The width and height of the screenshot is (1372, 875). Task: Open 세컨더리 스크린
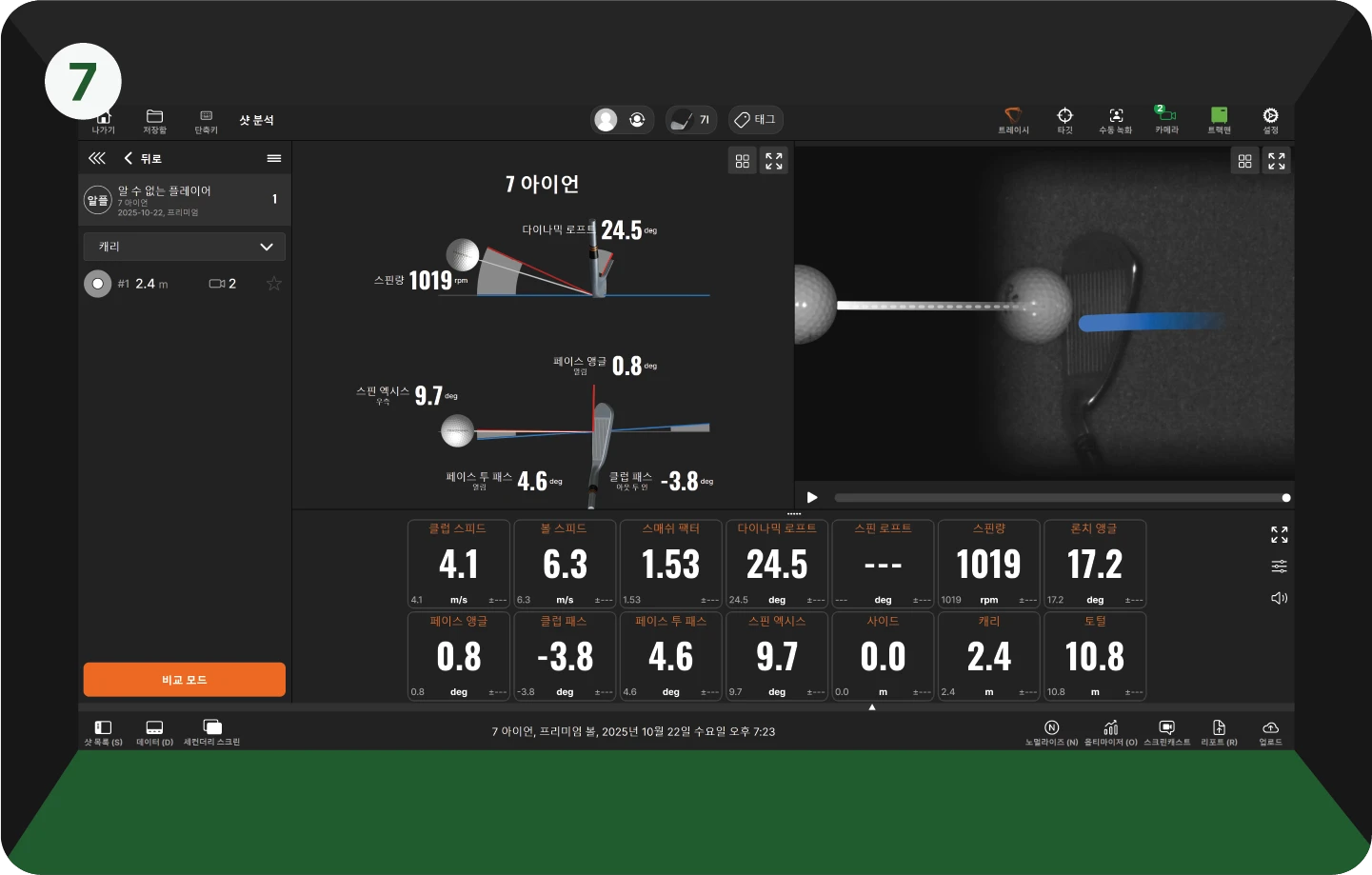click(211, 732)
